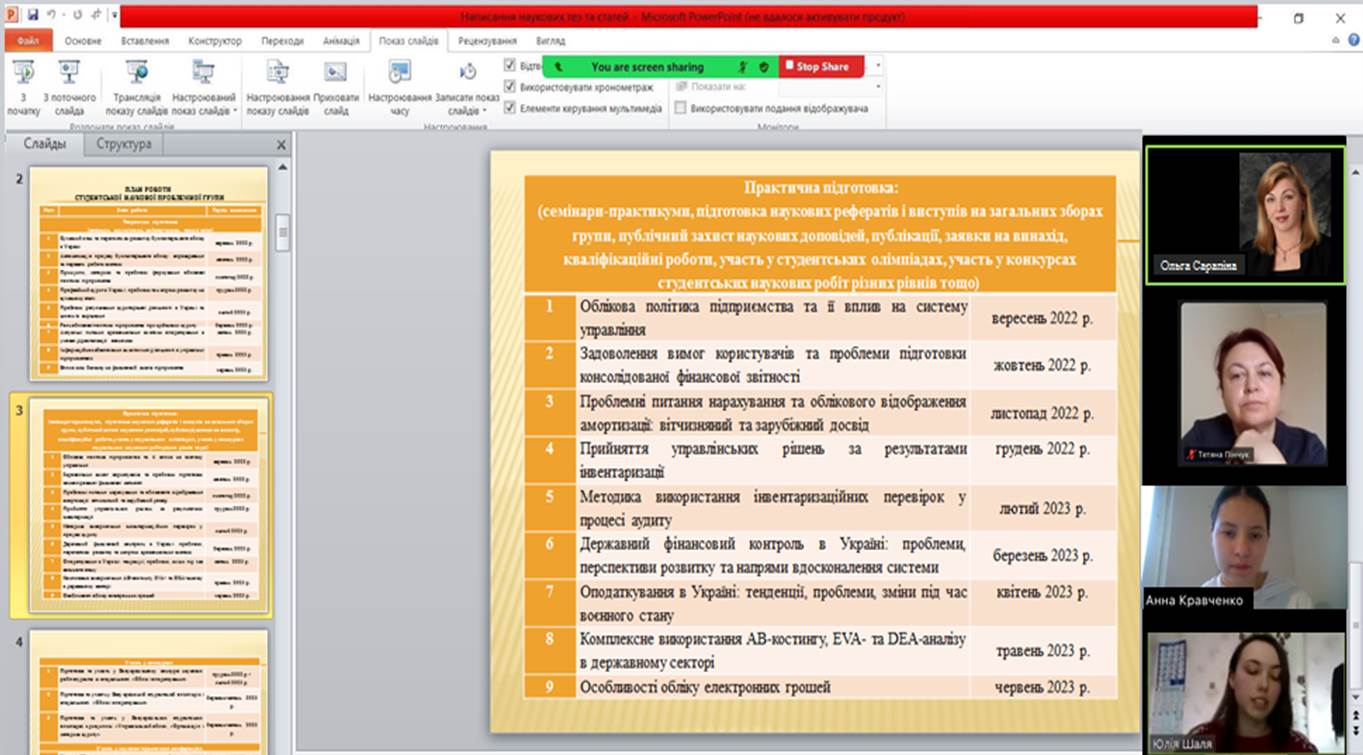Switch to the 'Конструктор' ribbon tab
This screenshot has height=755, width=1363.
[215, 41]
